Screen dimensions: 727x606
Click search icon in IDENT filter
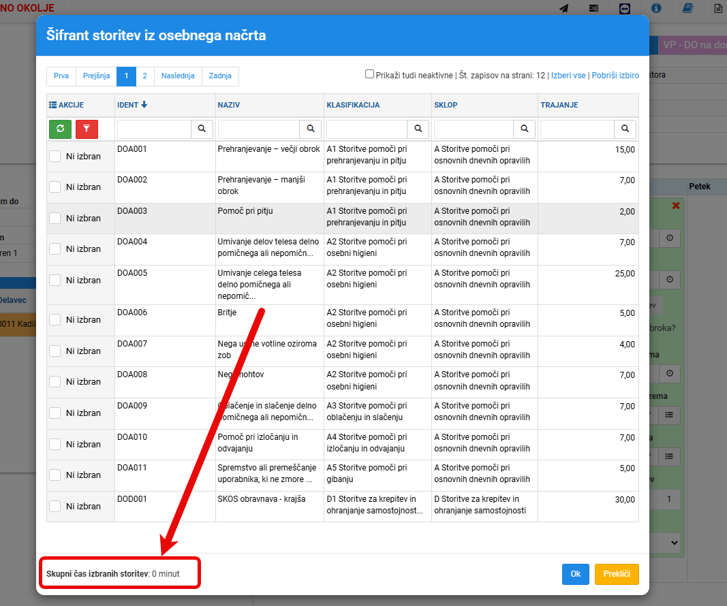coord(202,129)
